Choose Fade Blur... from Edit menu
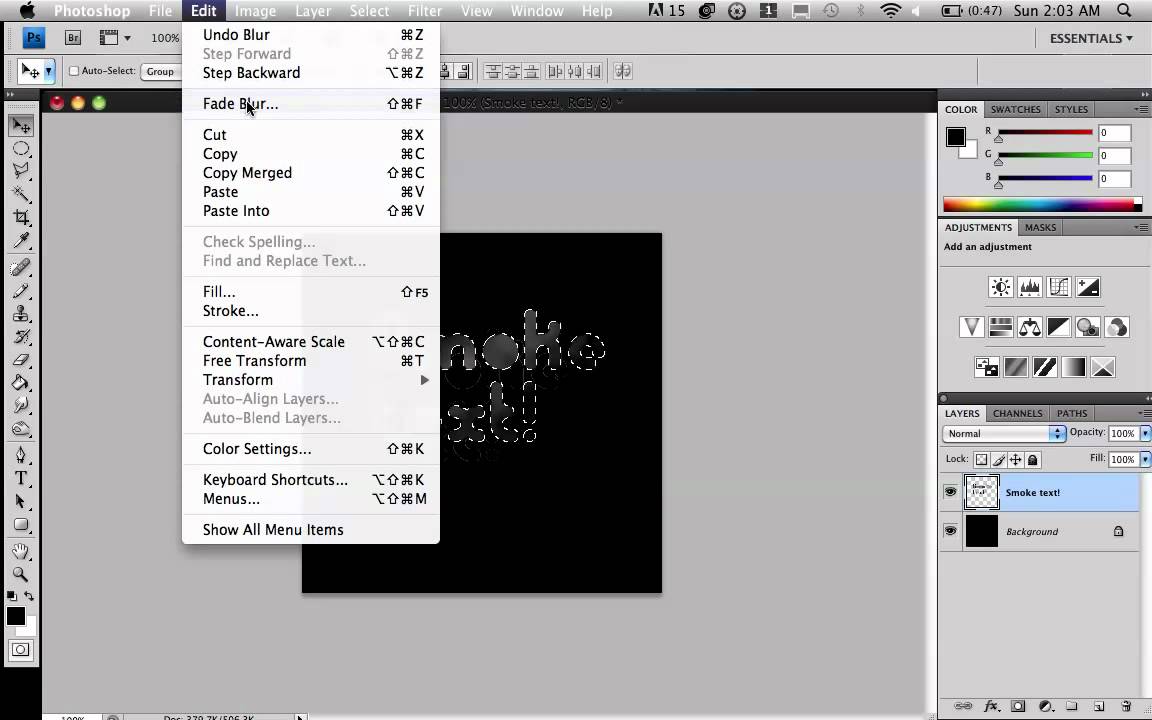Viewport: 1152px width, 720px height. 310,104
